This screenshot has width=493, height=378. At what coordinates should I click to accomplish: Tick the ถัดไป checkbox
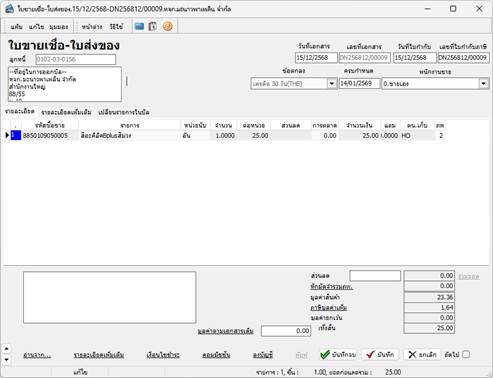466,355
